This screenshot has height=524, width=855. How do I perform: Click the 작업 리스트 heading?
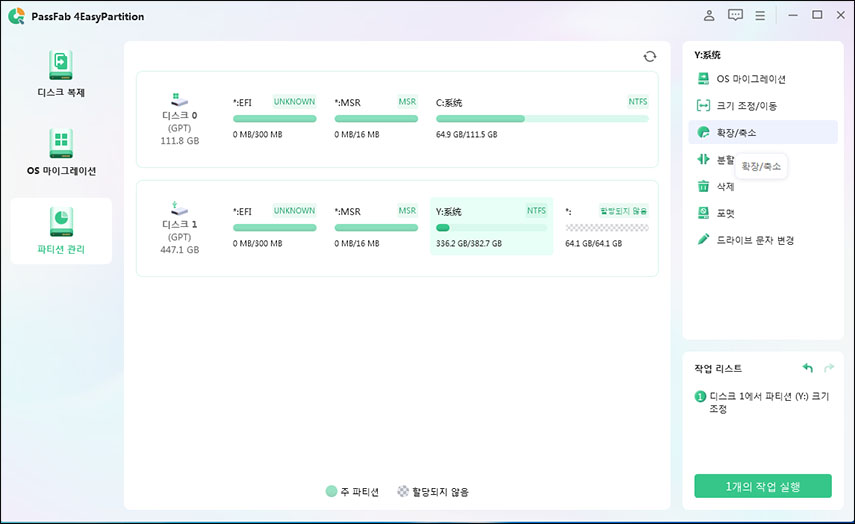(718, 369)
